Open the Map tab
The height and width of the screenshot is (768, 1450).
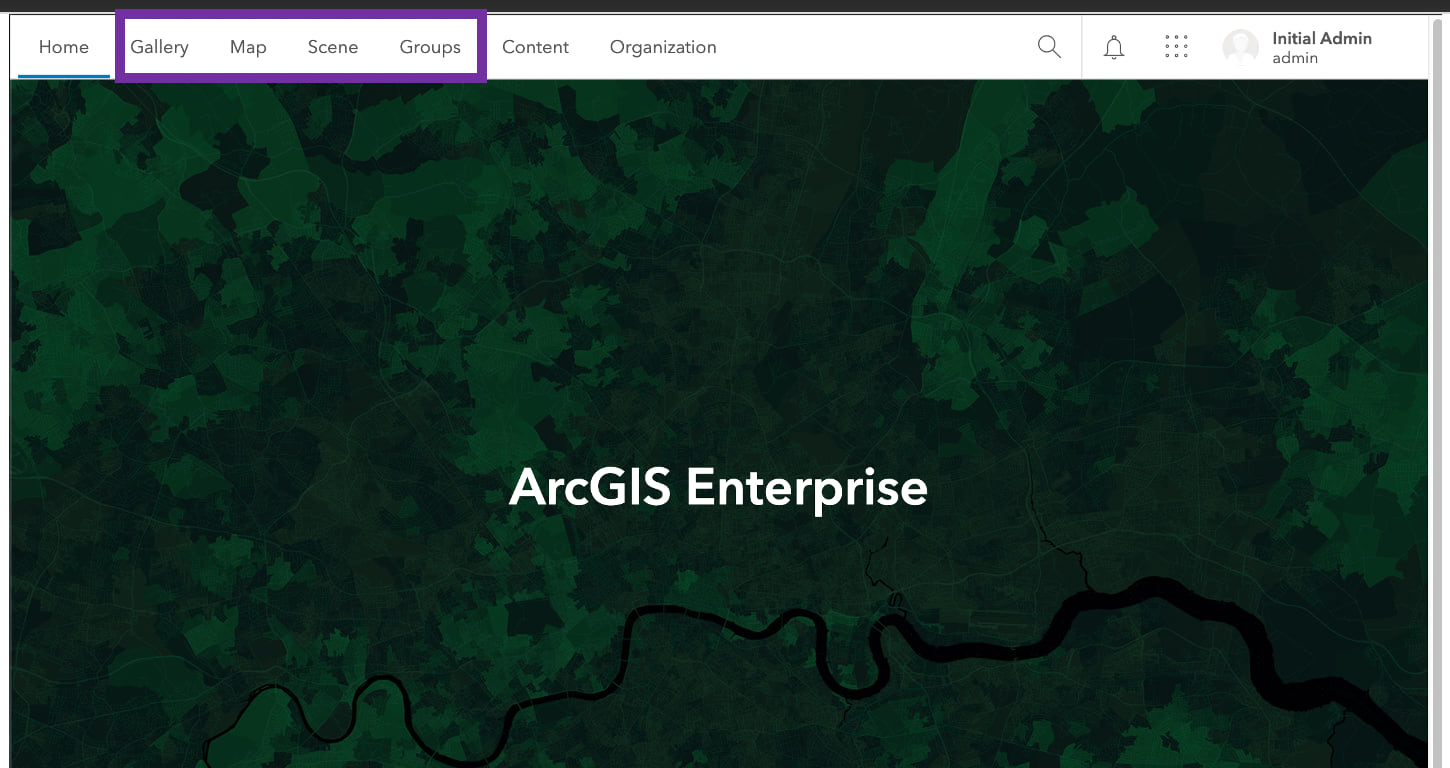(x=248, y=47)
